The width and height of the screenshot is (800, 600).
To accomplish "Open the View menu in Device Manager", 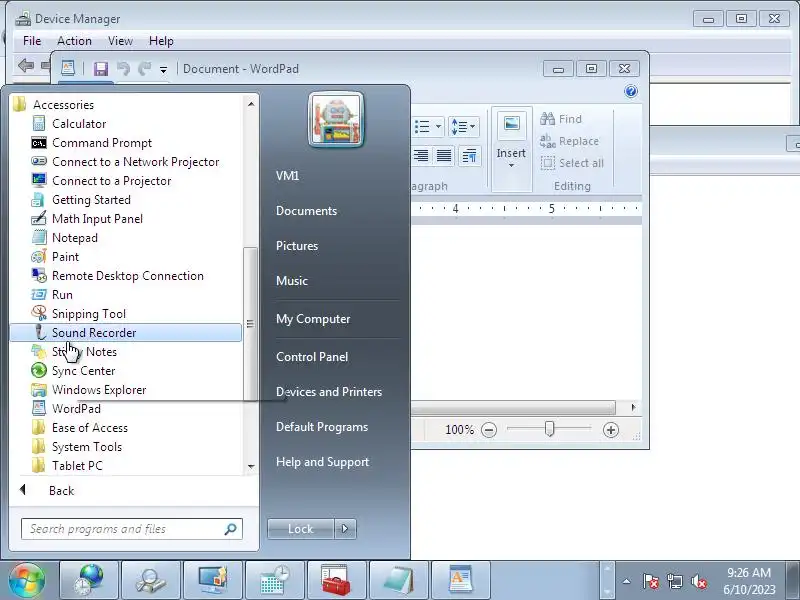I will 120,41.
